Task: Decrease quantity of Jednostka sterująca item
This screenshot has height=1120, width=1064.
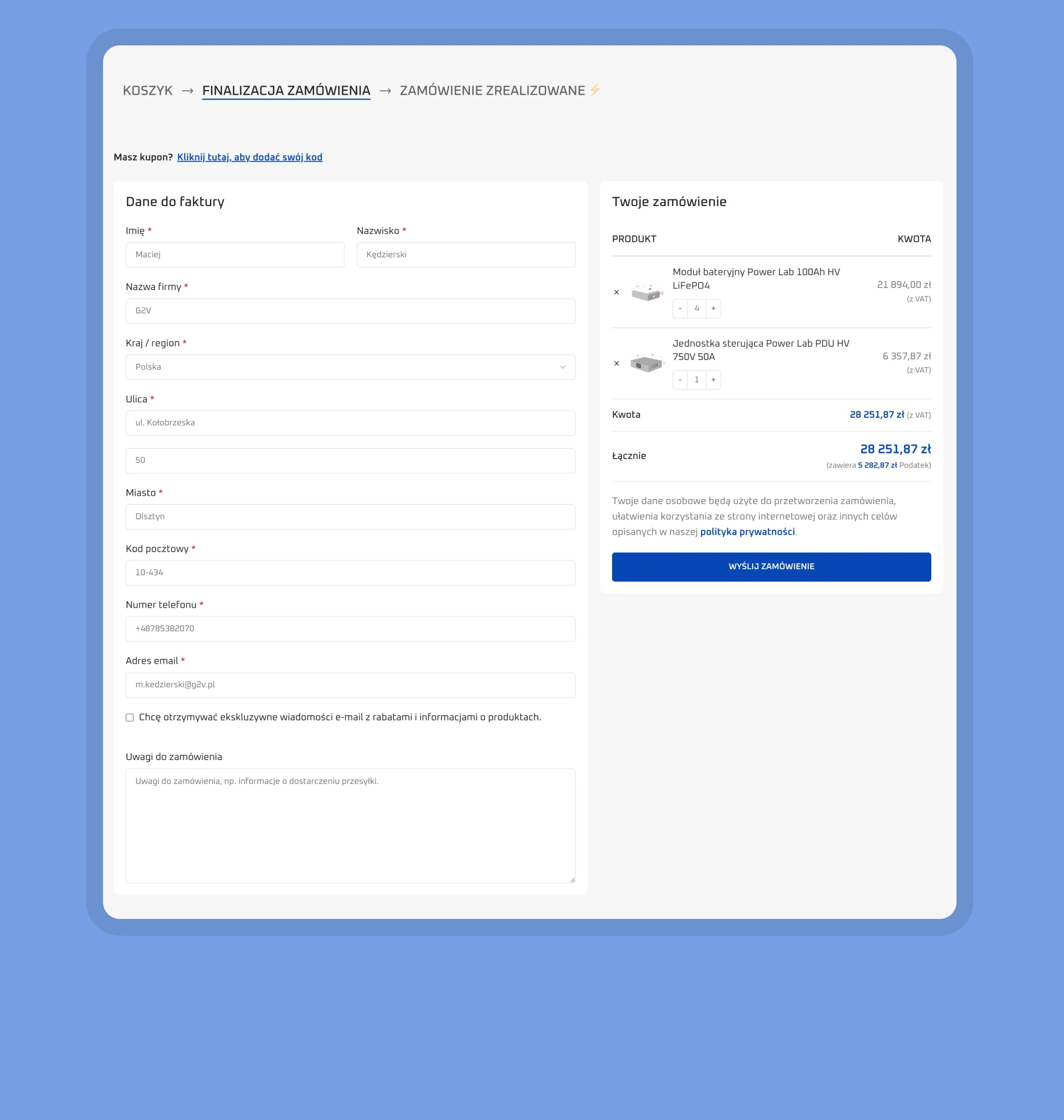Action: pyautogui.click(x=680, y=380)
